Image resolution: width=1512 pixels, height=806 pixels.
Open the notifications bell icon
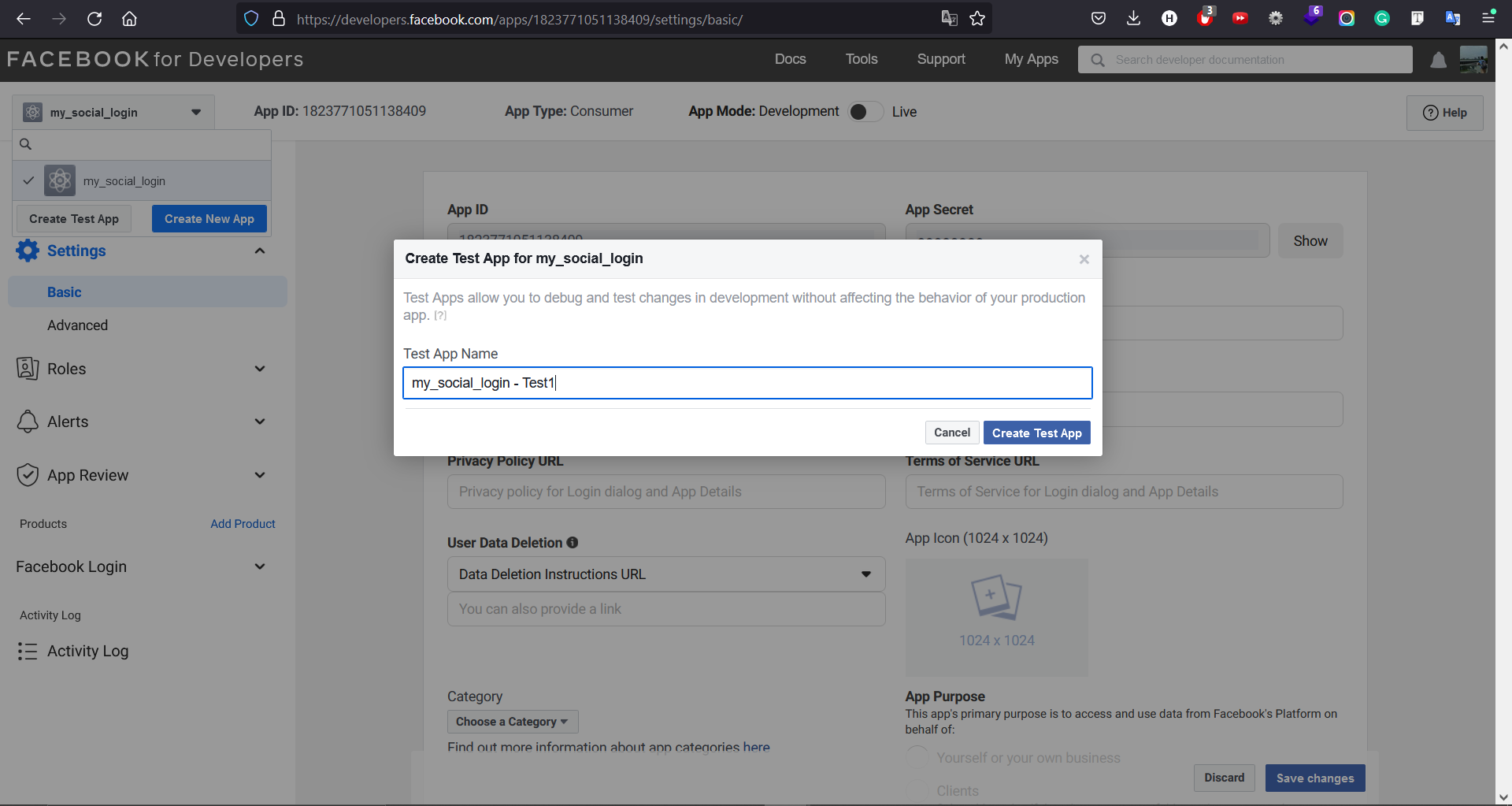tap(1439, 60)
